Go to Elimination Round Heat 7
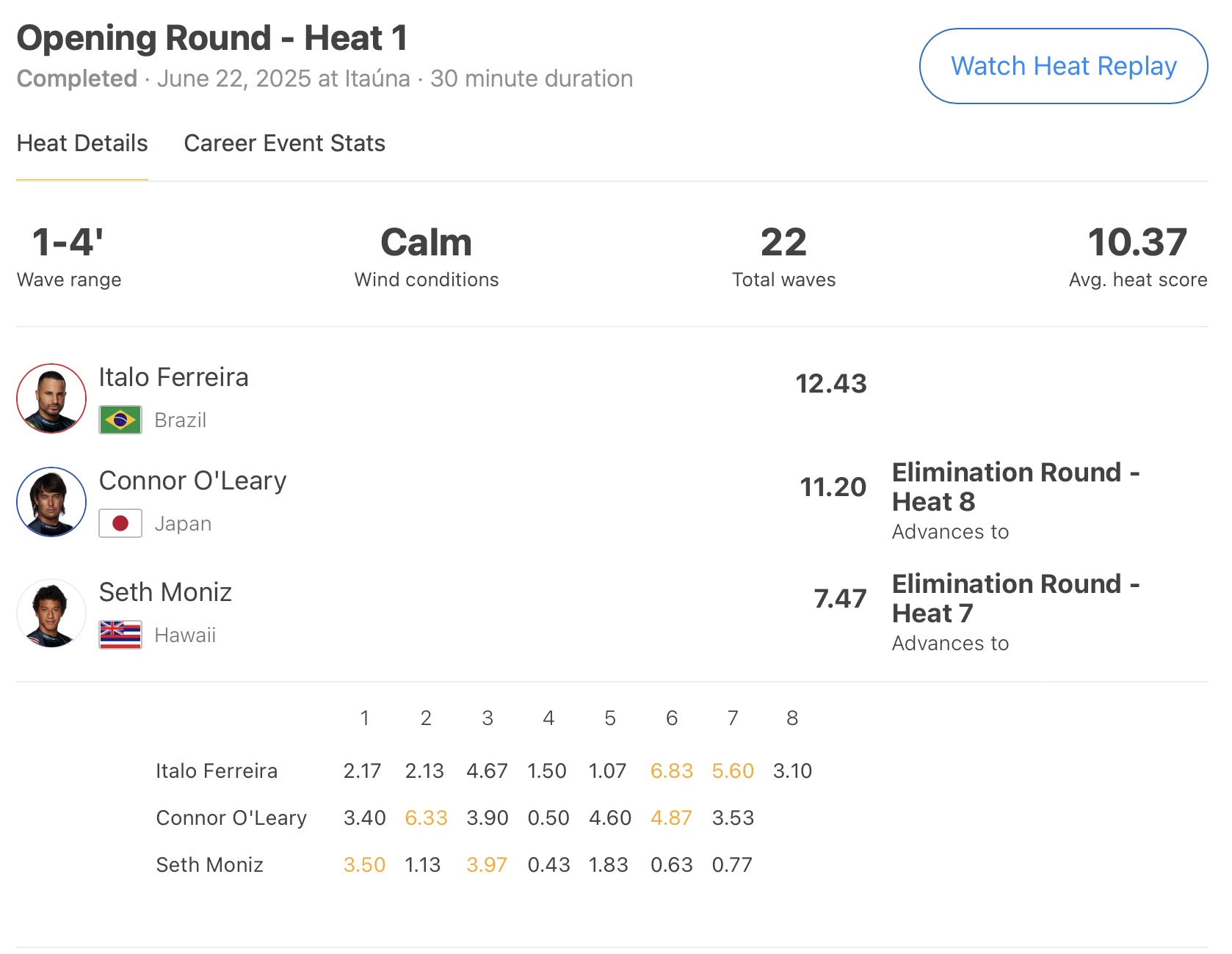1232x954 pixels. (1015, 599)
